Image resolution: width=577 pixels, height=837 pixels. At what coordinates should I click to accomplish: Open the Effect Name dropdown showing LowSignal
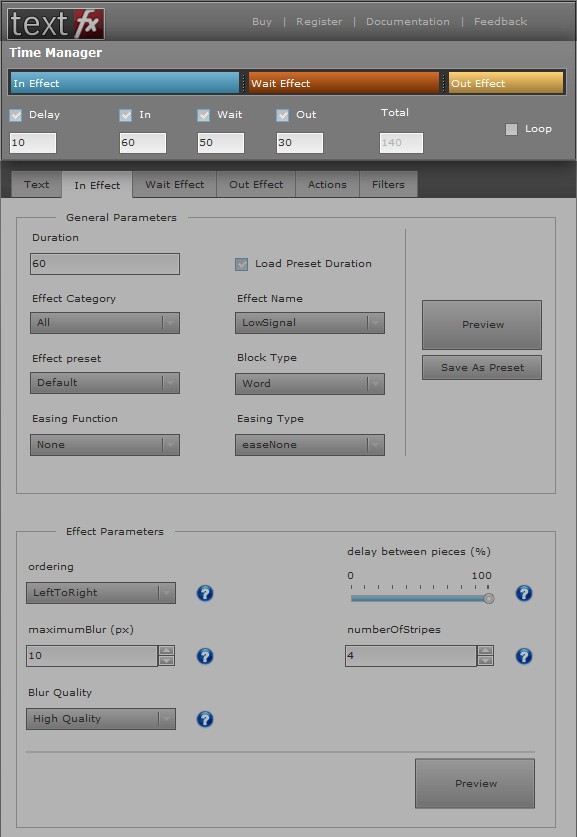[310, 323]
